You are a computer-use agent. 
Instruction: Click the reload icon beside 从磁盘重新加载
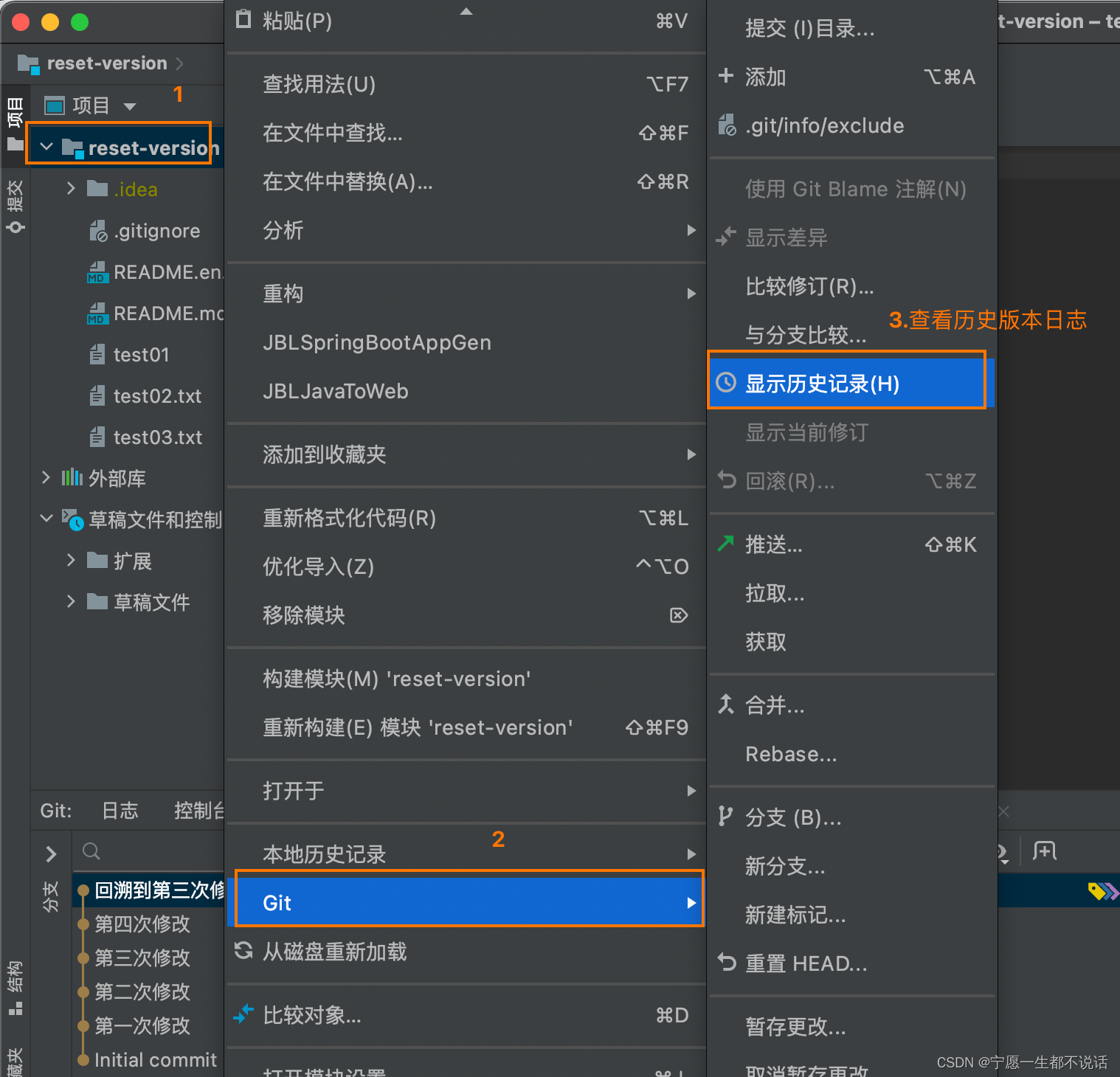243,951
